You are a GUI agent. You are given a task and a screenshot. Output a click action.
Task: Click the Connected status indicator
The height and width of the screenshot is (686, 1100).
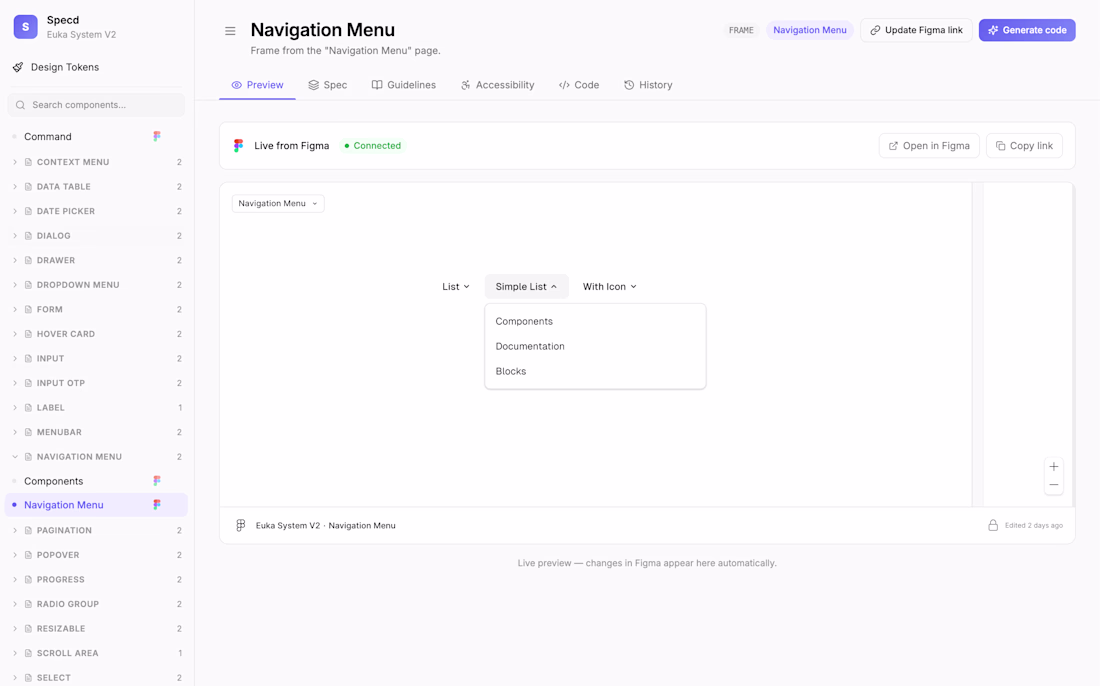coord(372,146)
